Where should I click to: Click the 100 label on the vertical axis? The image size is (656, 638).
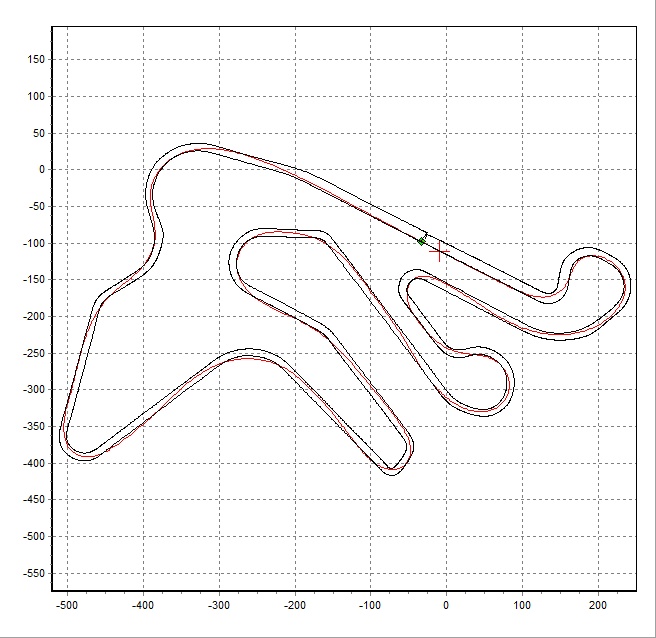[36, 96]
